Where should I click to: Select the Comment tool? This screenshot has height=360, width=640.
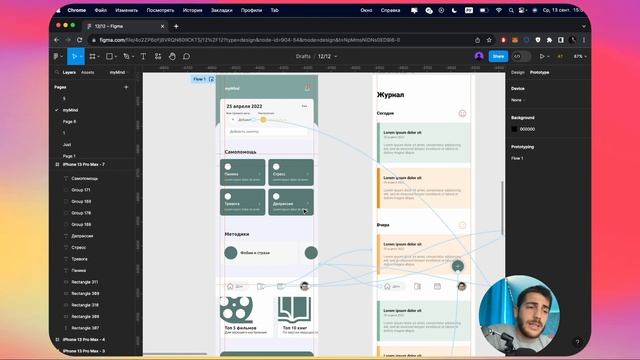pos(187,56)
